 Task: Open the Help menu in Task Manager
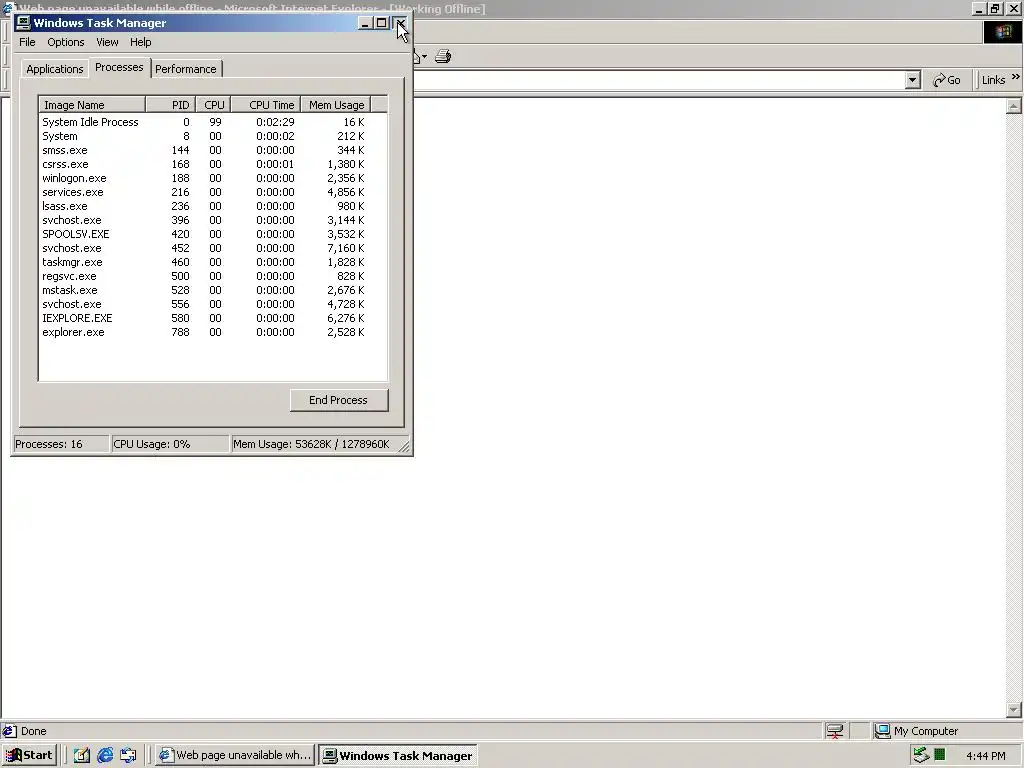coord(140,42)
